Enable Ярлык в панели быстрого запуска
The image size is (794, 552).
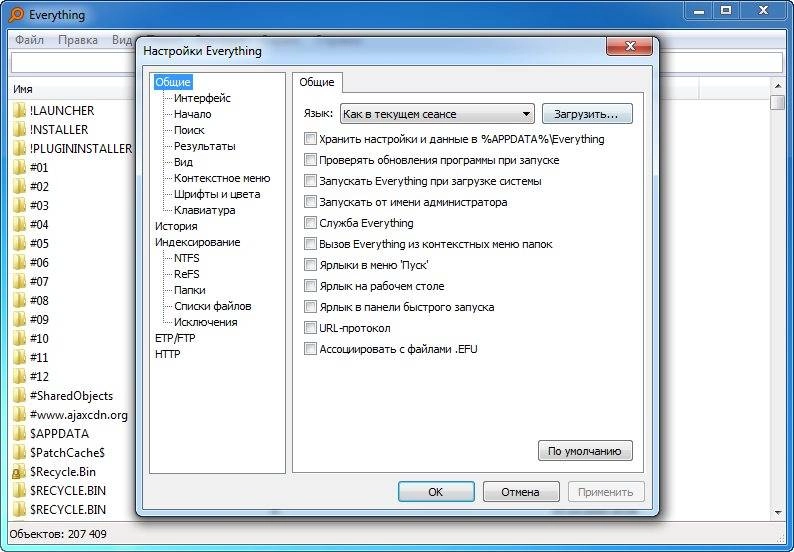pyautogui.click(x=310, y=307)
